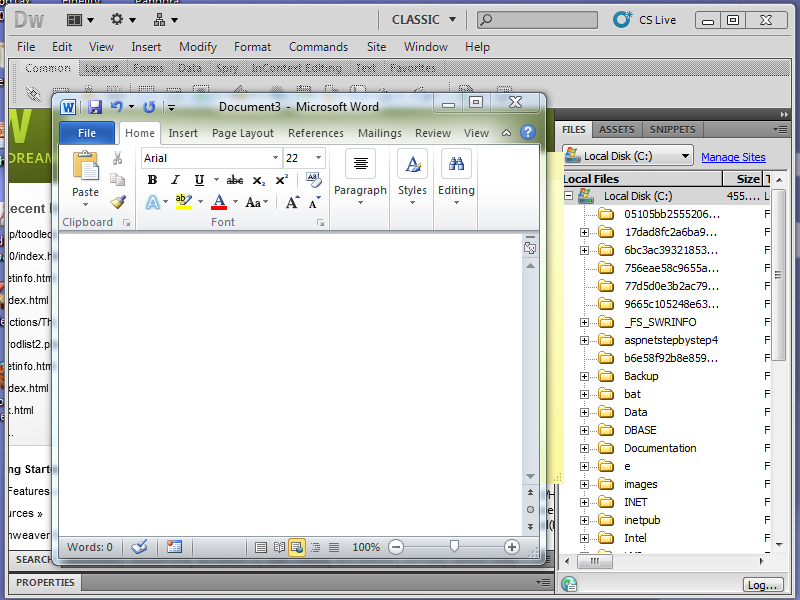The image size is (800, 600).
Task: Click the Clear Formatting icon
Action: tap(314, 180)
